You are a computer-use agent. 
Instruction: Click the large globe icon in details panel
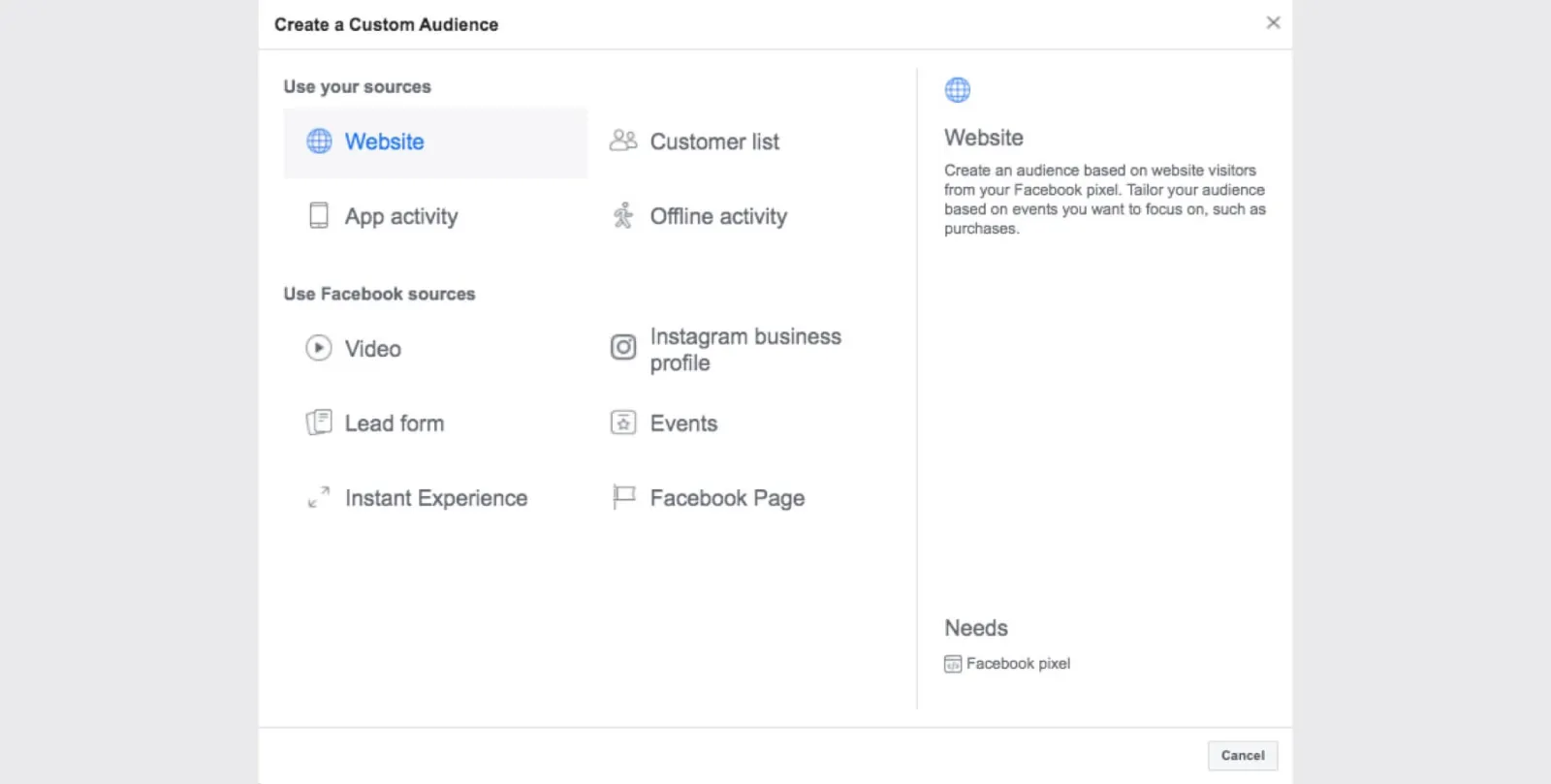pos(958,90)
